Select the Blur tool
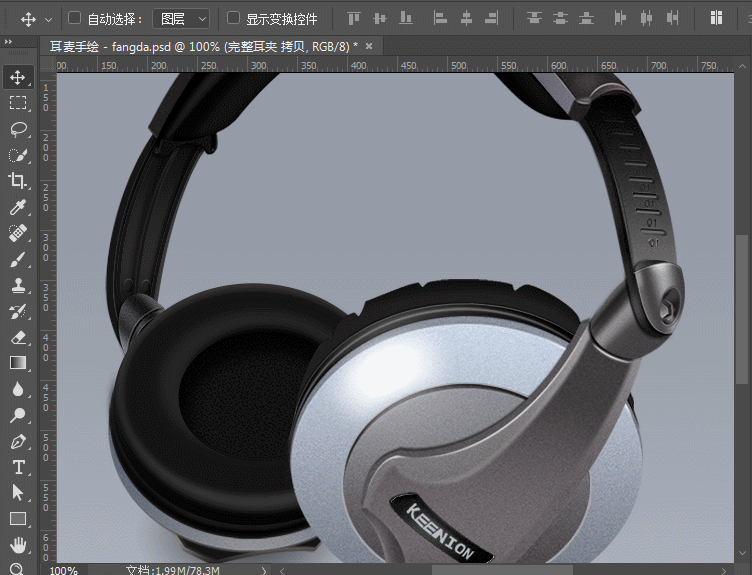This screenshot has height=575, width=752. (x=18, y=389)
